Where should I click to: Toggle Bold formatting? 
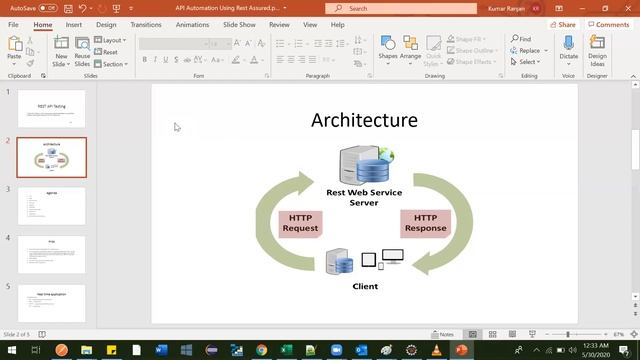coord(144,60)
